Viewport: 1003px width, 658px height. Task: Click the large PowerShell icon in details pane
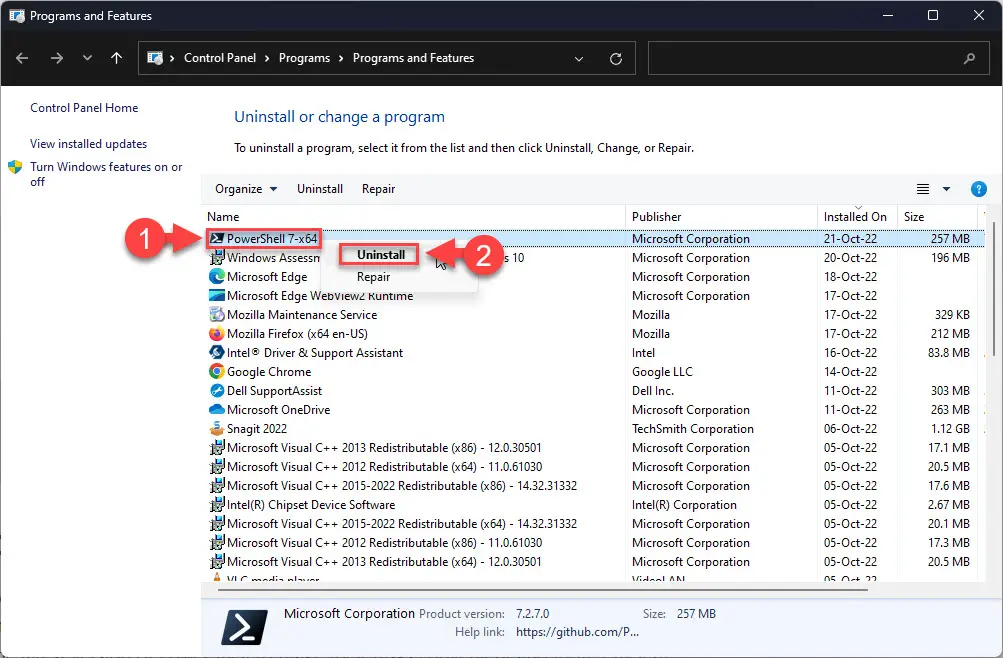[244, 627]
